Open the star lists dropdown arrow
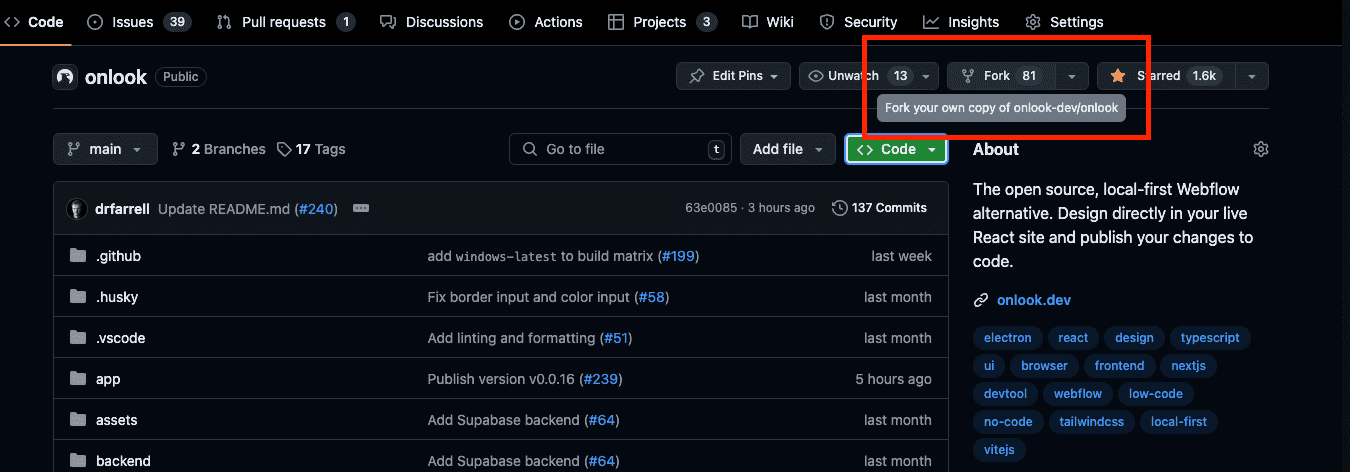1350x472 pixels. [1252, 76]
